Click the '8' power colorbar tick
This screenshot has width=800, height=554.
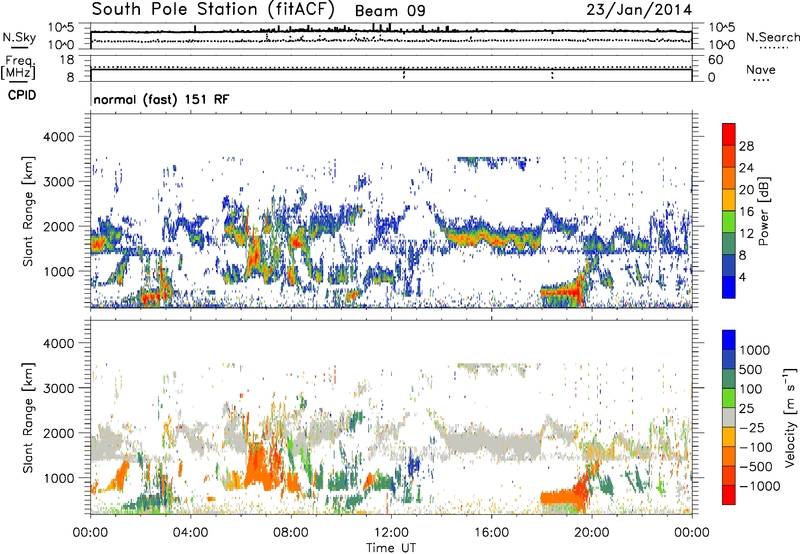click(x=743, y=255)
